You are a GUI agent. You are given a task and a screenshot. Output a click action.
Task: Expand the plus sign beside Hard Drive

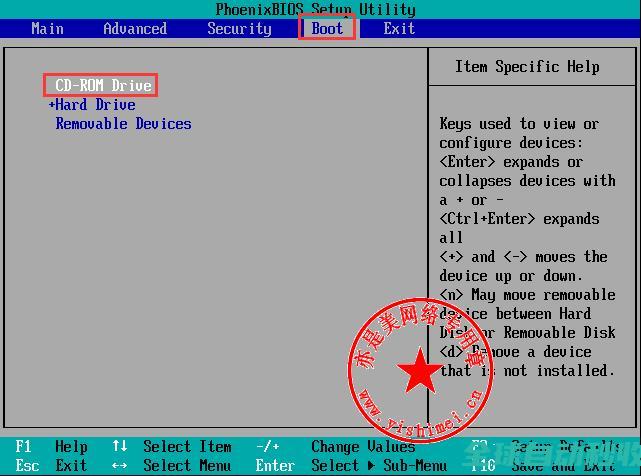click(52, 105)
